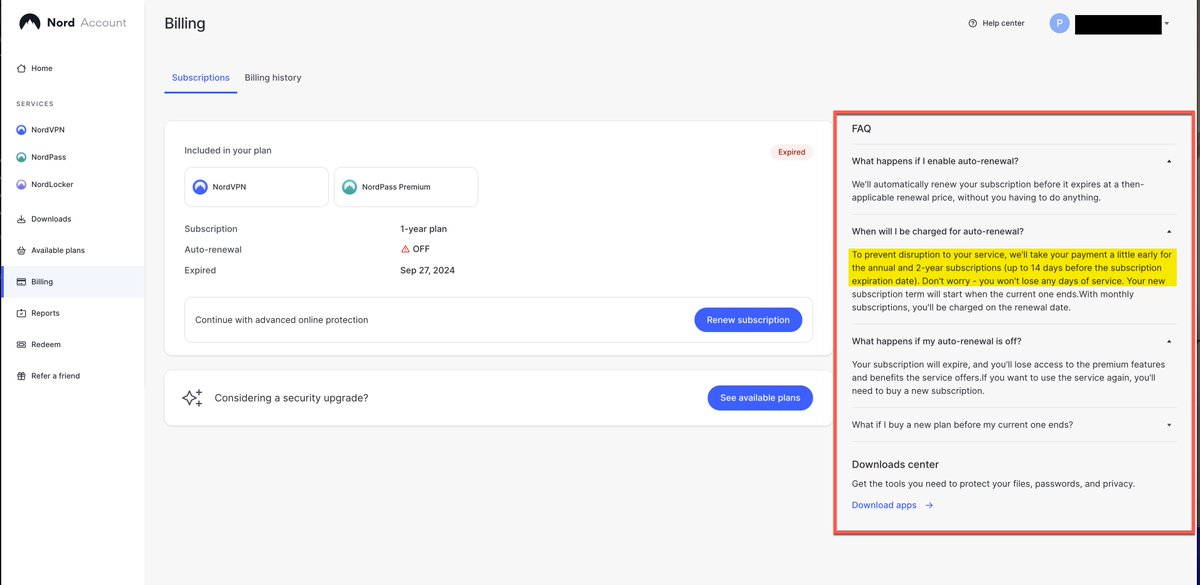
Task: Click the NordVPN sidebar icon
Action: 22,130
